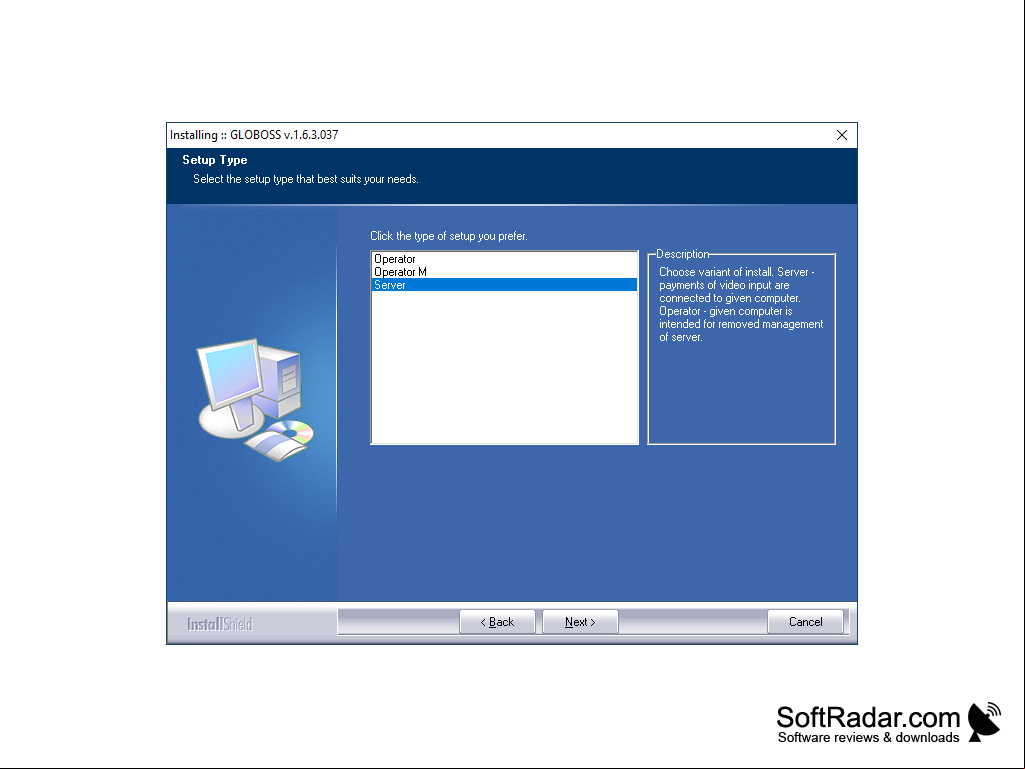Go to the previous step with Back
This screenshot has width=1025, height=769.
497,622
